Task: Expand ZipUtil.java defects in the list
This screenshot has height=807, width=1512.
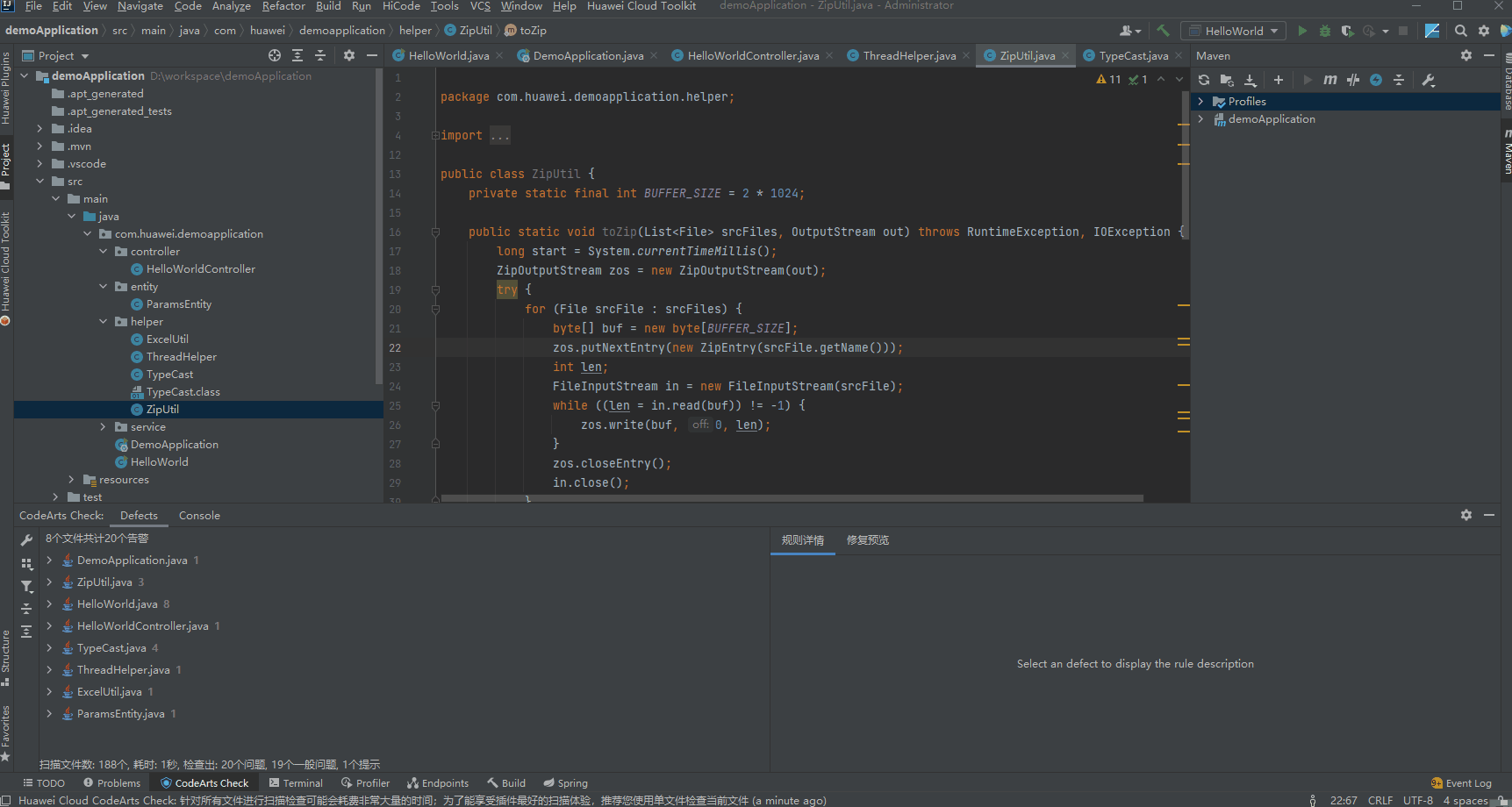Action: click(x=49, y=582)
